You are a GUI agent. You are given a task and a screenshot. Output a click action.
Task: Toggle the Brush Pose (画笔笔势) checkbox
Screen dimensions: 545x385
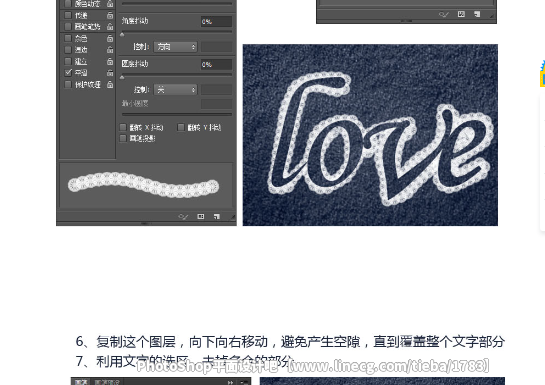point(68,26)
